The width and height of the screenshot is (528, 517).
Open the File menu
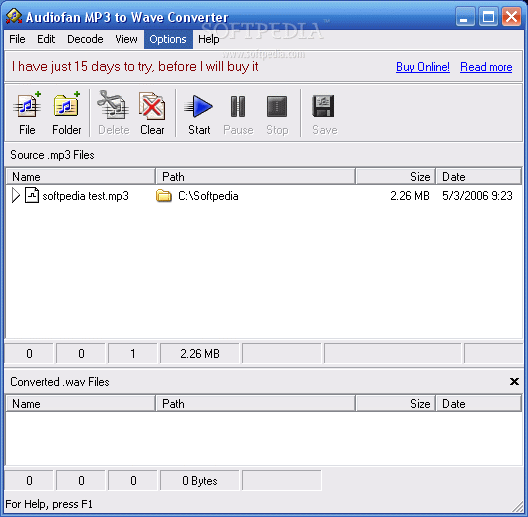click(17, 39)
